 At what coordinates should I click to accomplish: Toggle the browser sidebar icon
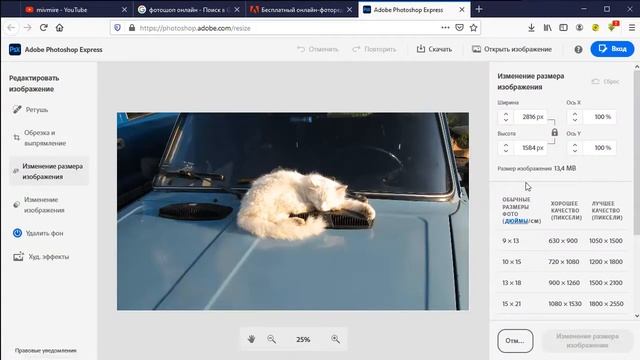[x=563, y=28]
